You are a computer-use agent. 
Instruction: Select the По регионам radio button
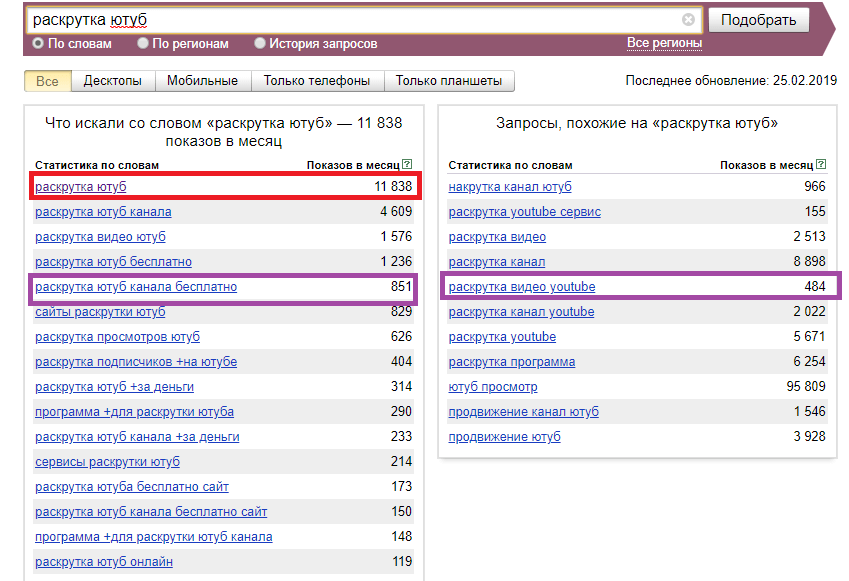(x=144, y=44)
